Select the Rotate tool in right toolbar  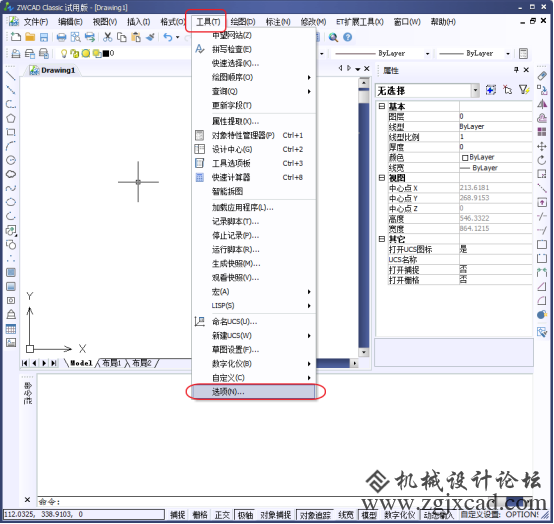point(542,160)
